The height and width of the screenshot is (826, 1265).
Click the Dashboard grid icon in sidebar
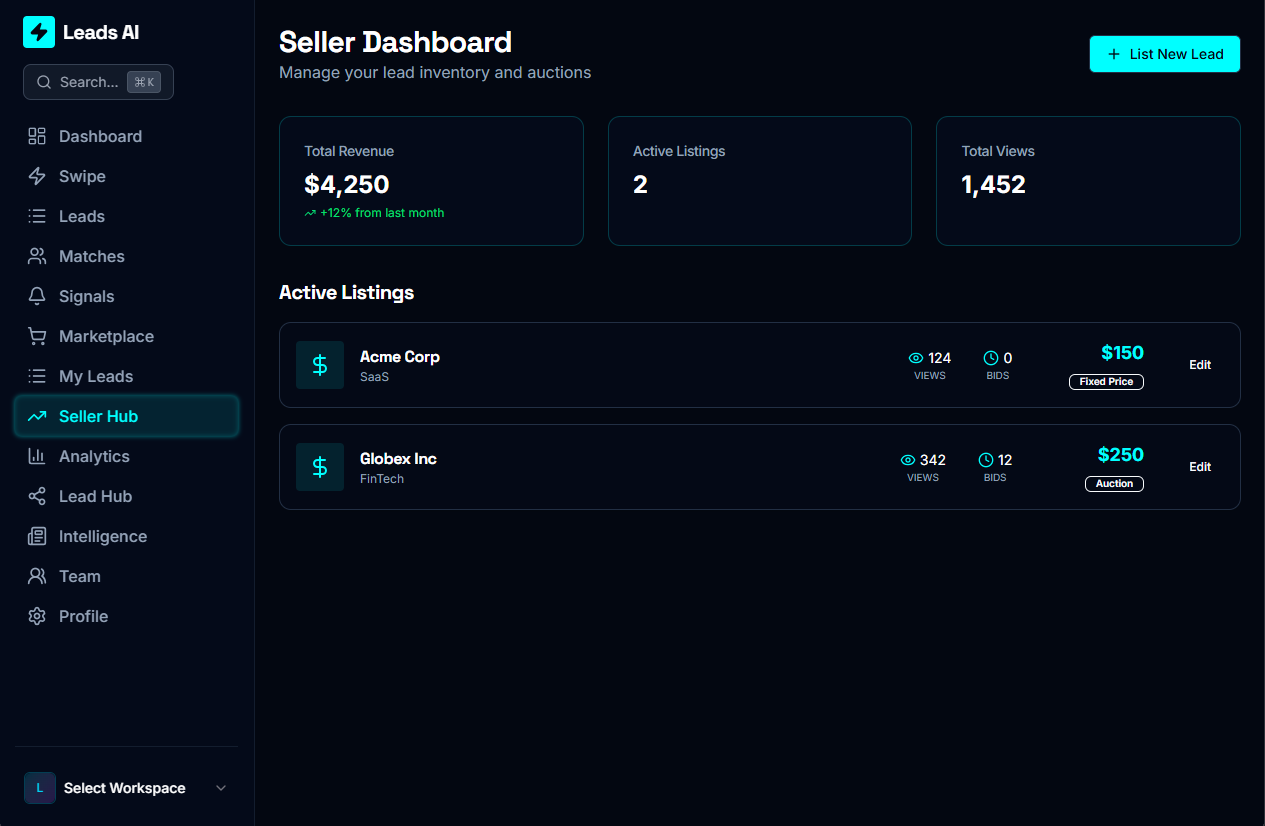pos(37,136)
